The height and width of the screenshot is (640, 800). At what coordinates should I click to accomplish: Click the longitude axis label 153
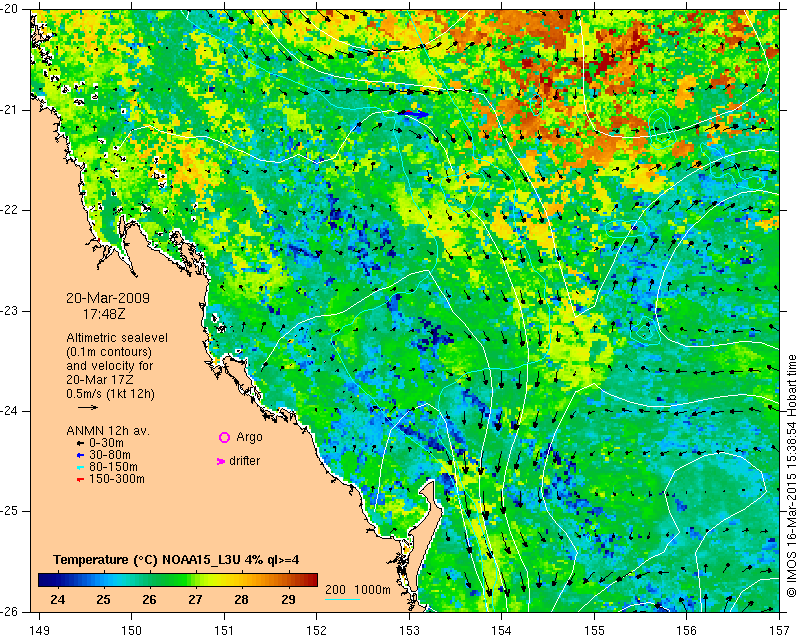409,631
